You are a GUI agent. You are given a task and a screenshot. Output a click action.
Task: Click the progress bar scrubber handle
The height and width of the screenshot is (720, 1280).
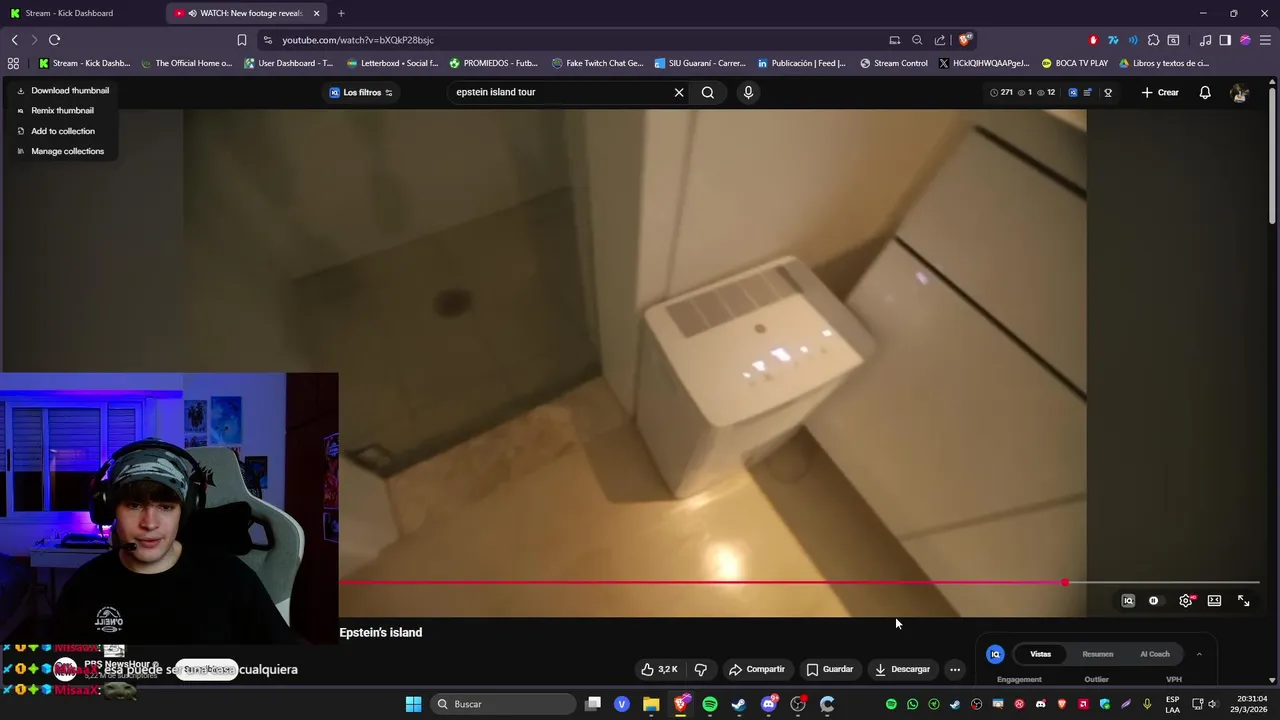point(1066,582)
